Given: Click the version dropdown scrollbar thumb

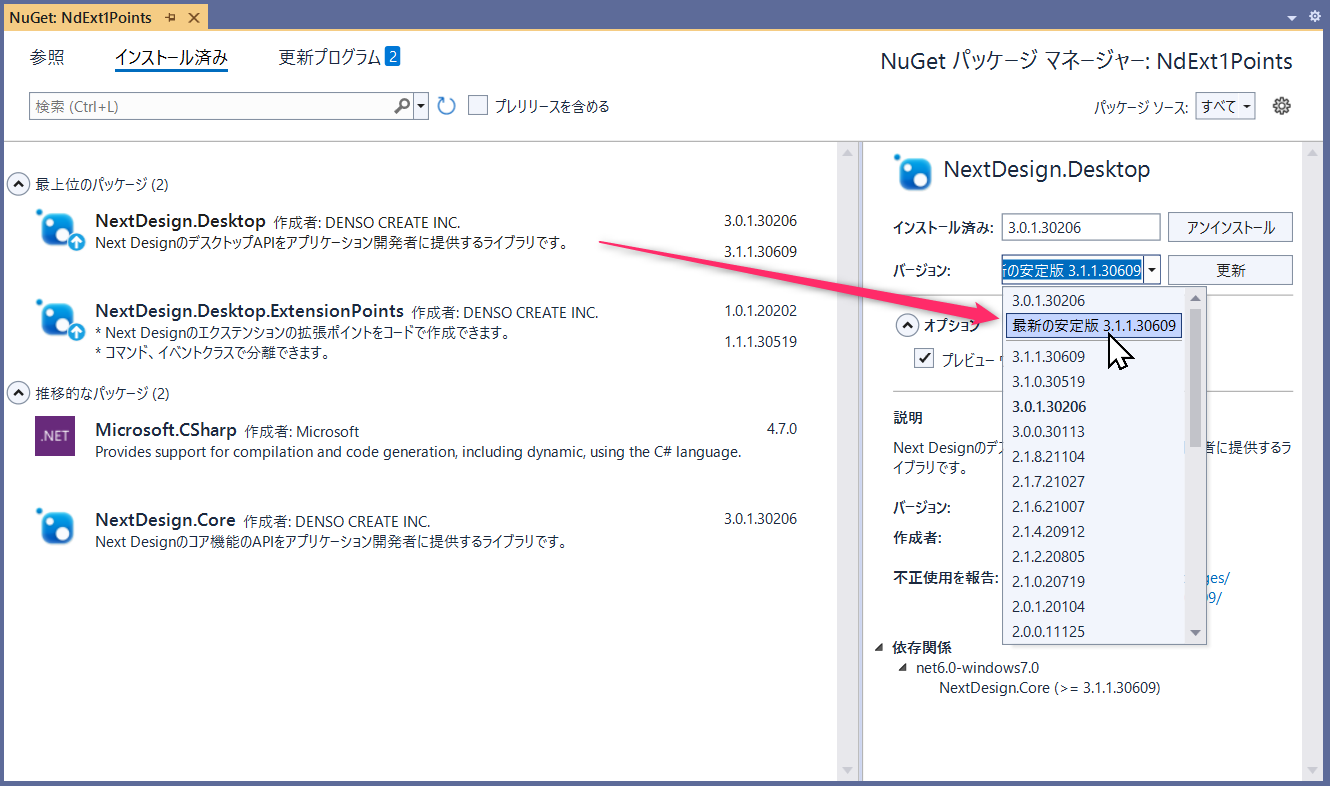Looking at the screenshot, I should [1195, 377].
